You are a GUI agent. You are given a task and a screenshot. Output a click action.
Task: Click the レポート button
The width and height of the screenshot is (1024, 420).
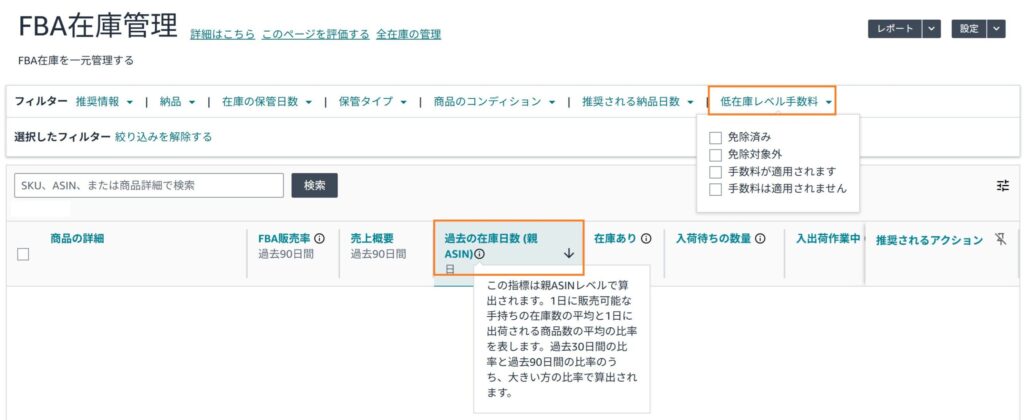895,29
